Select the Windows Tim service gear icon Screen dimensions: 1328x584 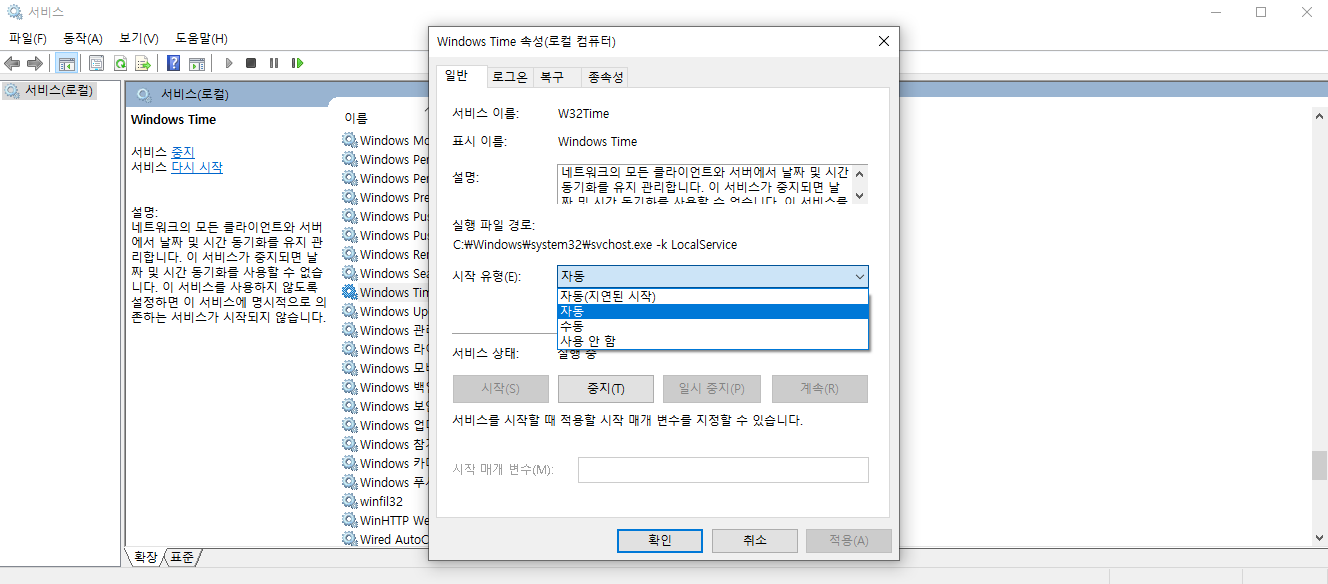(350, 292)
